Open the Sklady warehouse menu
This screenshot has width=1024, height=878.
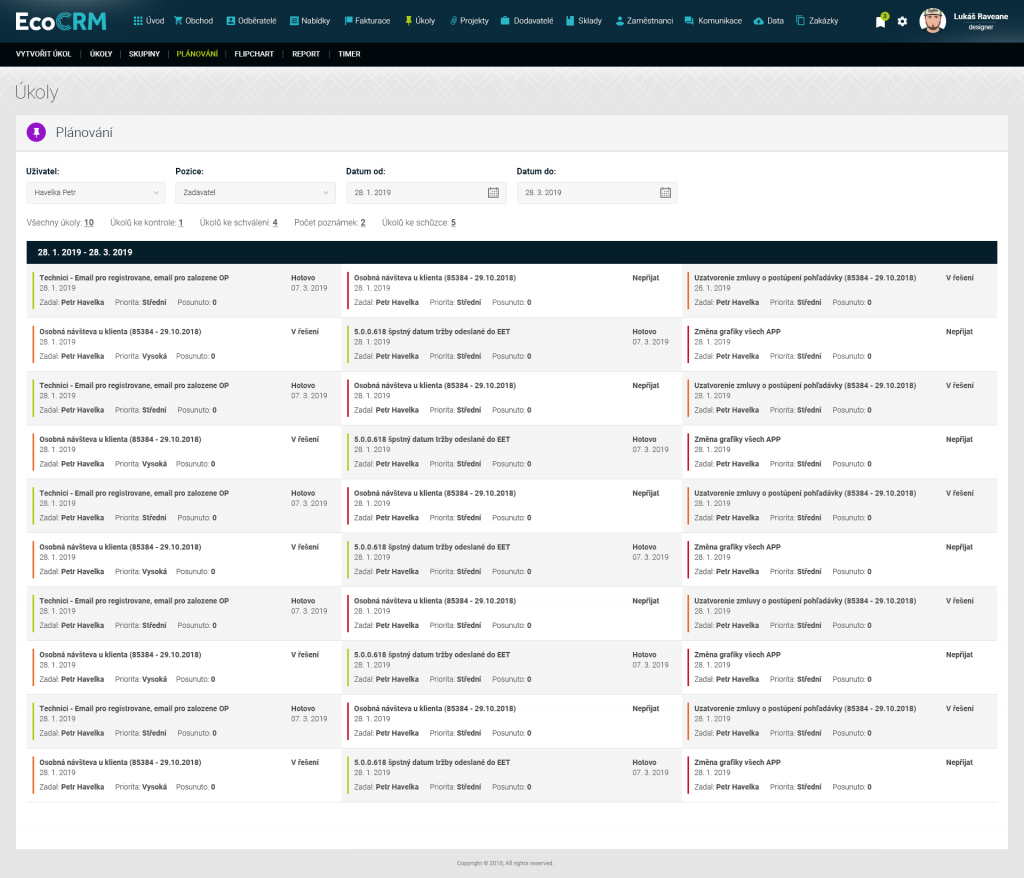[x=584, y=21]
